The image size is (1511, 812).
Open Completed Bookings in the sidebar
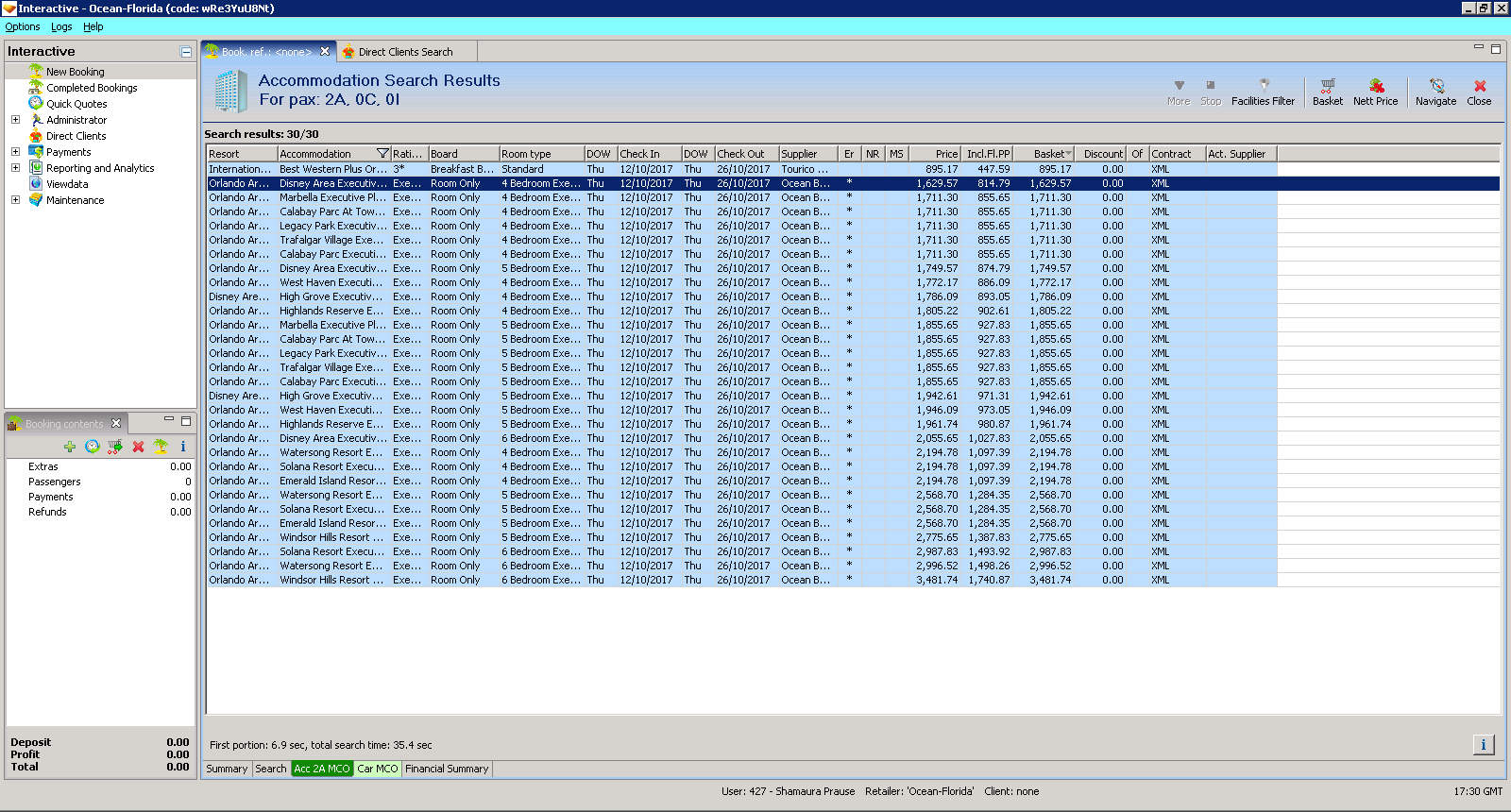click(92, 88)
